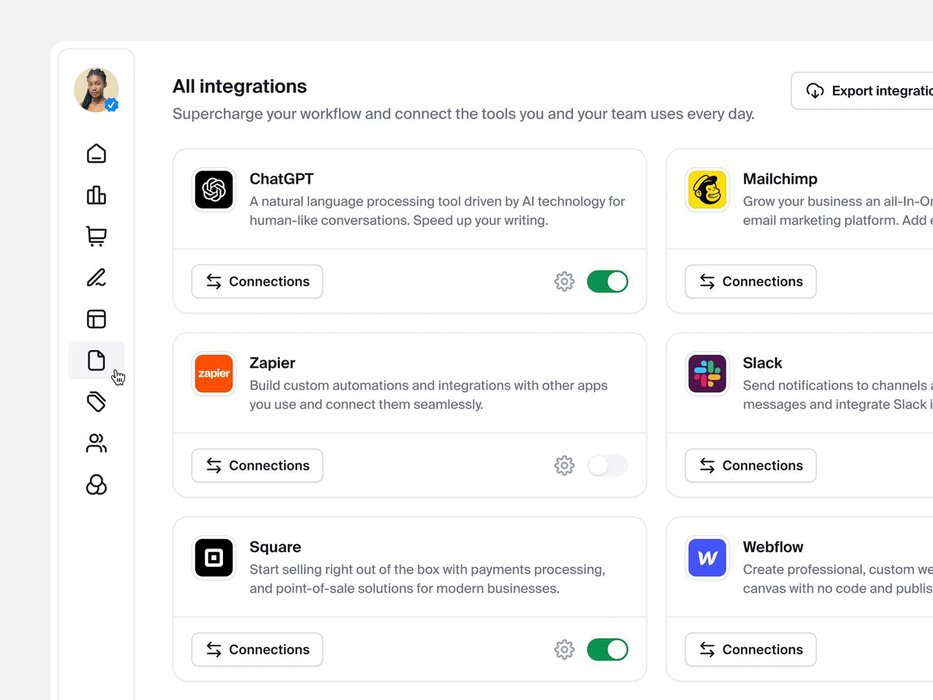Open Square Connections button
This screenshot has width=933, height=700.
(257, 649)
